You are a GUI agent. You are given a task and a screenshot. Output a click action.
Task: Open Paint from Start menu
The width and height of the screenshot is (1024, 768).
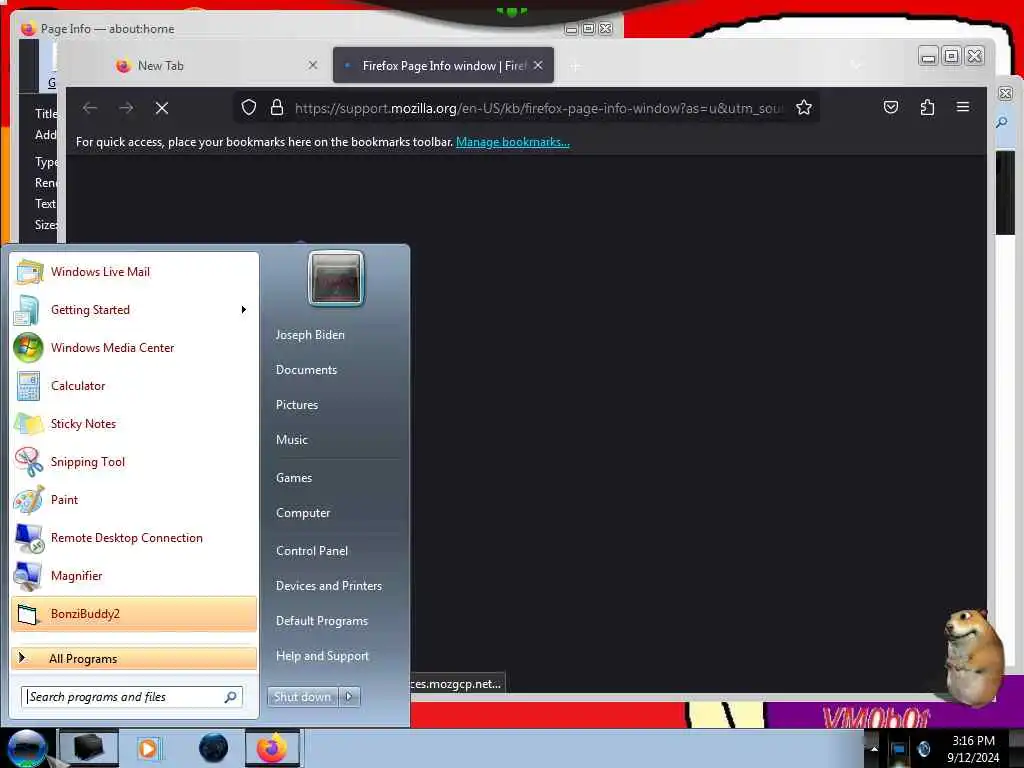tap(134, 500)
